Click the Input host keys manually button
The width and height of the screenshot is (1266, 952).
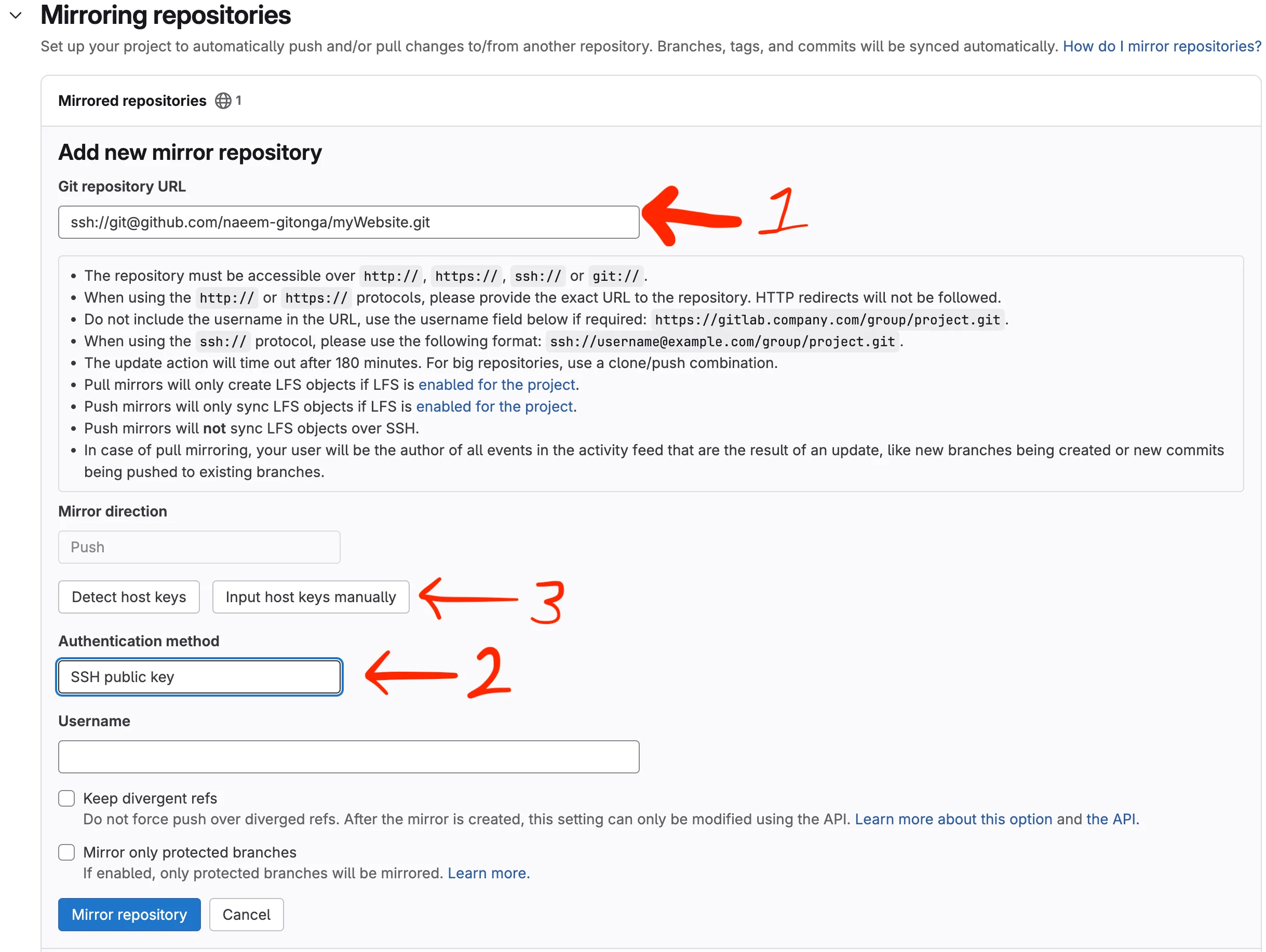tap(310, 597)
